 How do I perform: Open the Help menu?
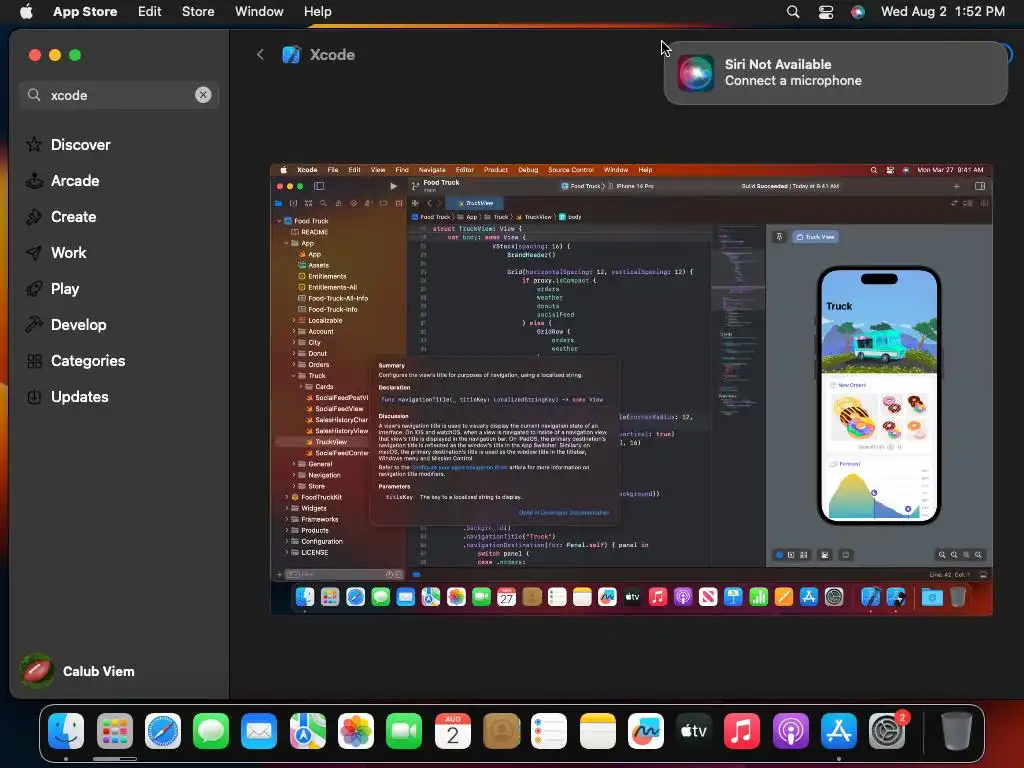317,11
